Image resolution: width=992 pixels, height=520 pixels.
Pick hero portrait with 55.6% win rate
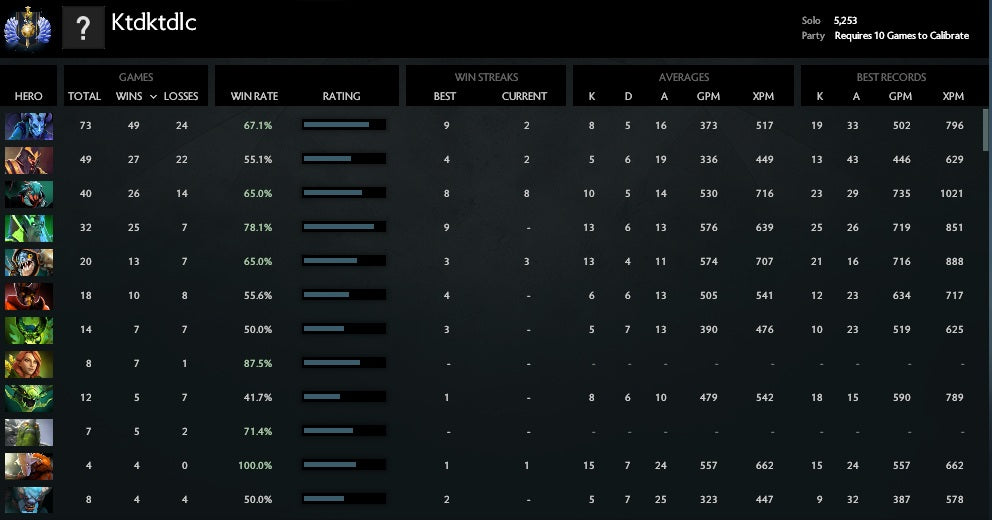29,296
